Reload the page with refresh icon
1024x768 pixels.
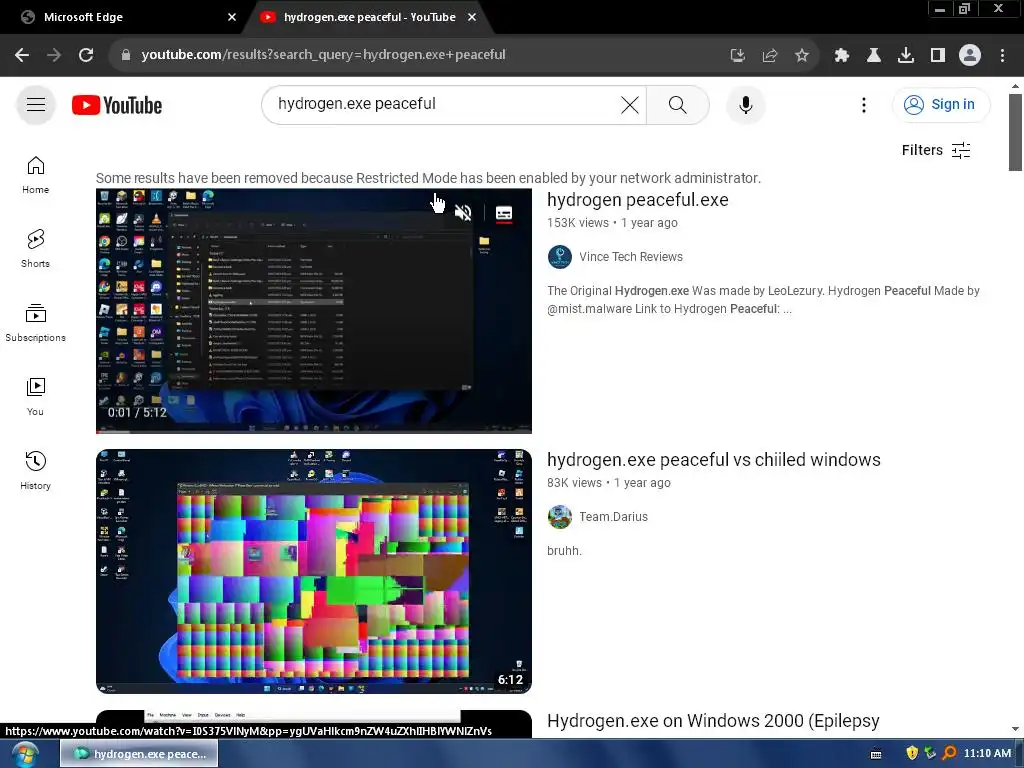[86, 56]
